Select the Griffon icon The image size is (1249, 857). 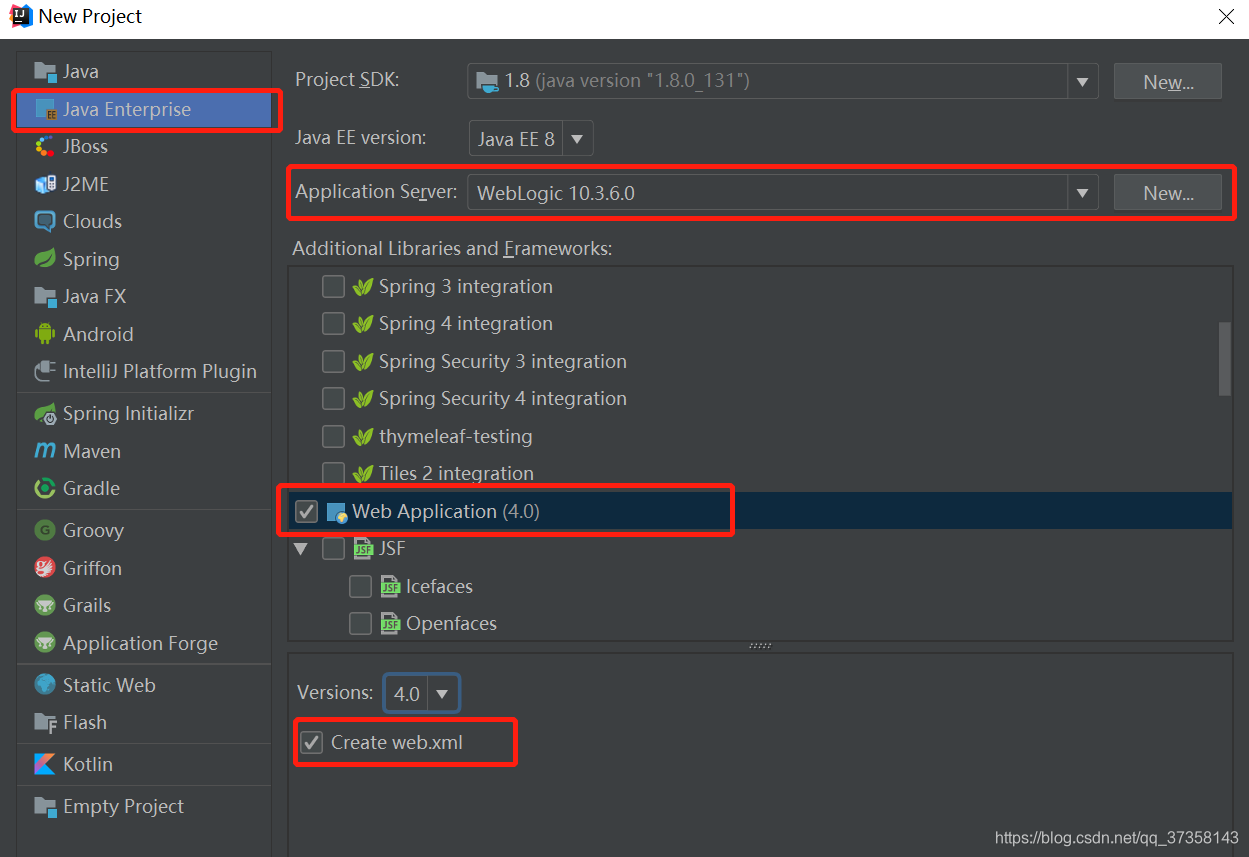pos(45,568)
